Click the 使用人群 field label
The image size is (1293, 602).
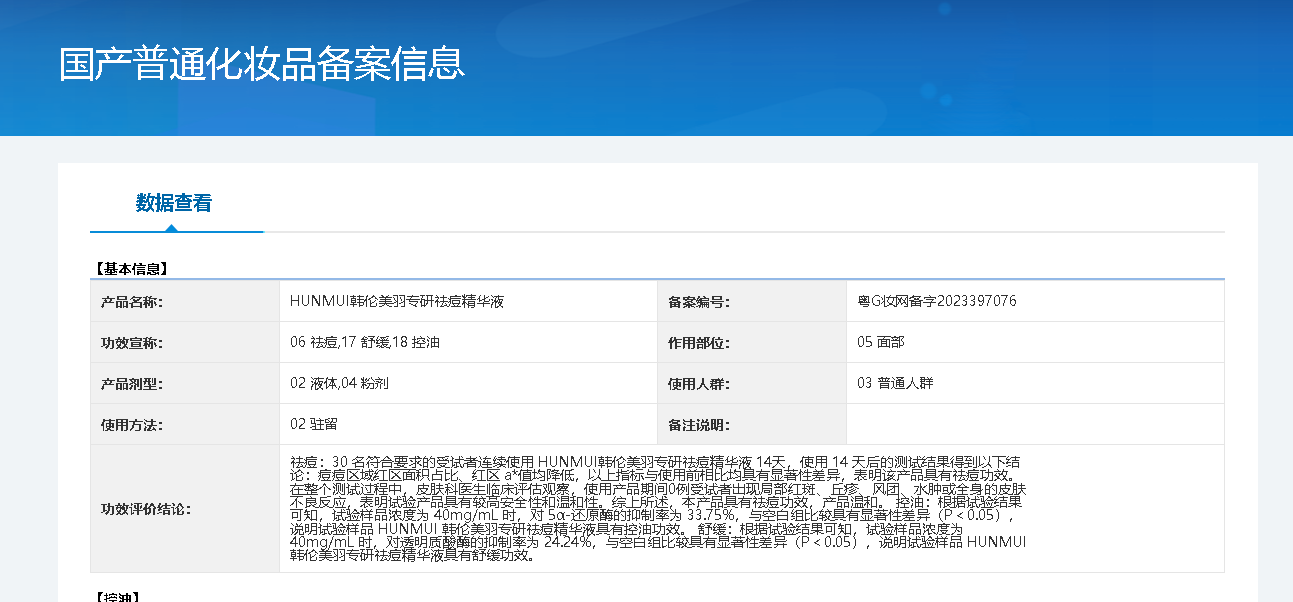pos(699,384)
